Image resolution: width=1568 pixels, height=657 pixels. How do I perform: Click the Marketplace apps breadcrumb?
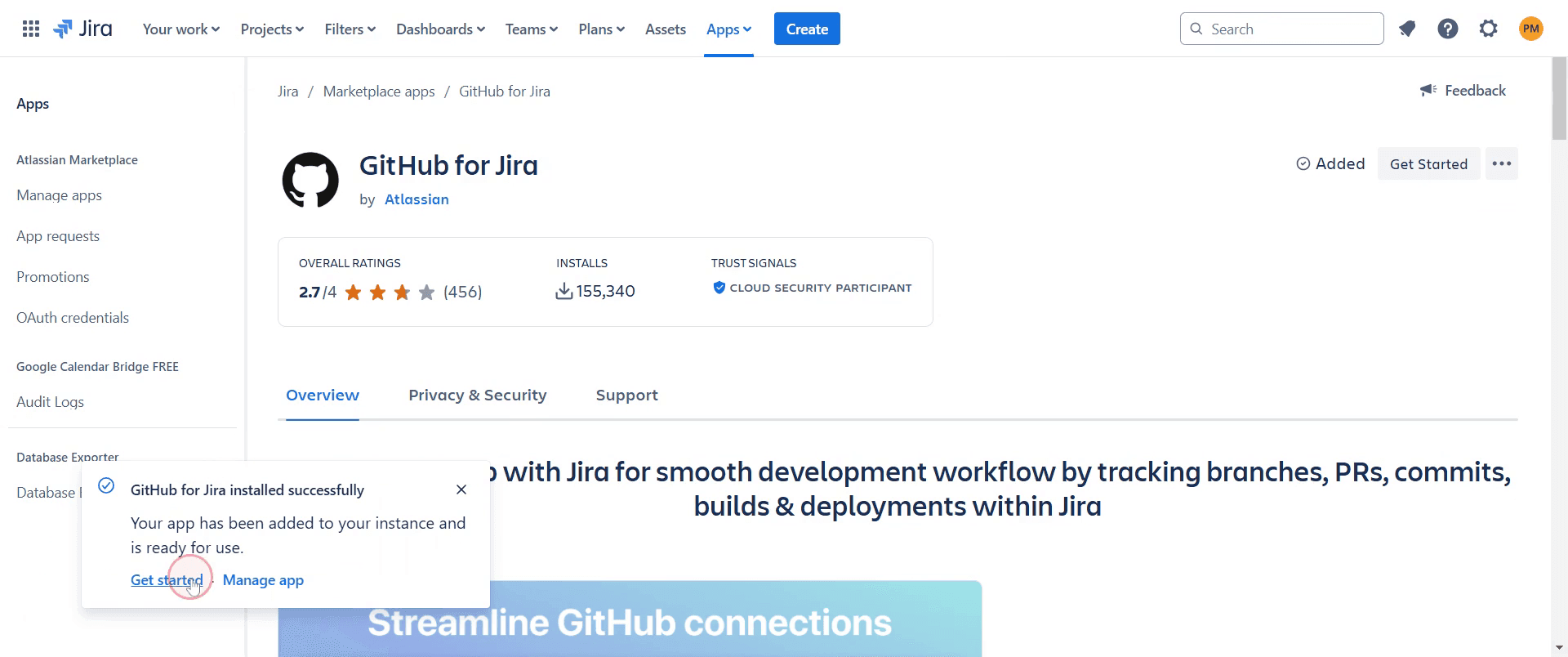[x=379, y=92]
